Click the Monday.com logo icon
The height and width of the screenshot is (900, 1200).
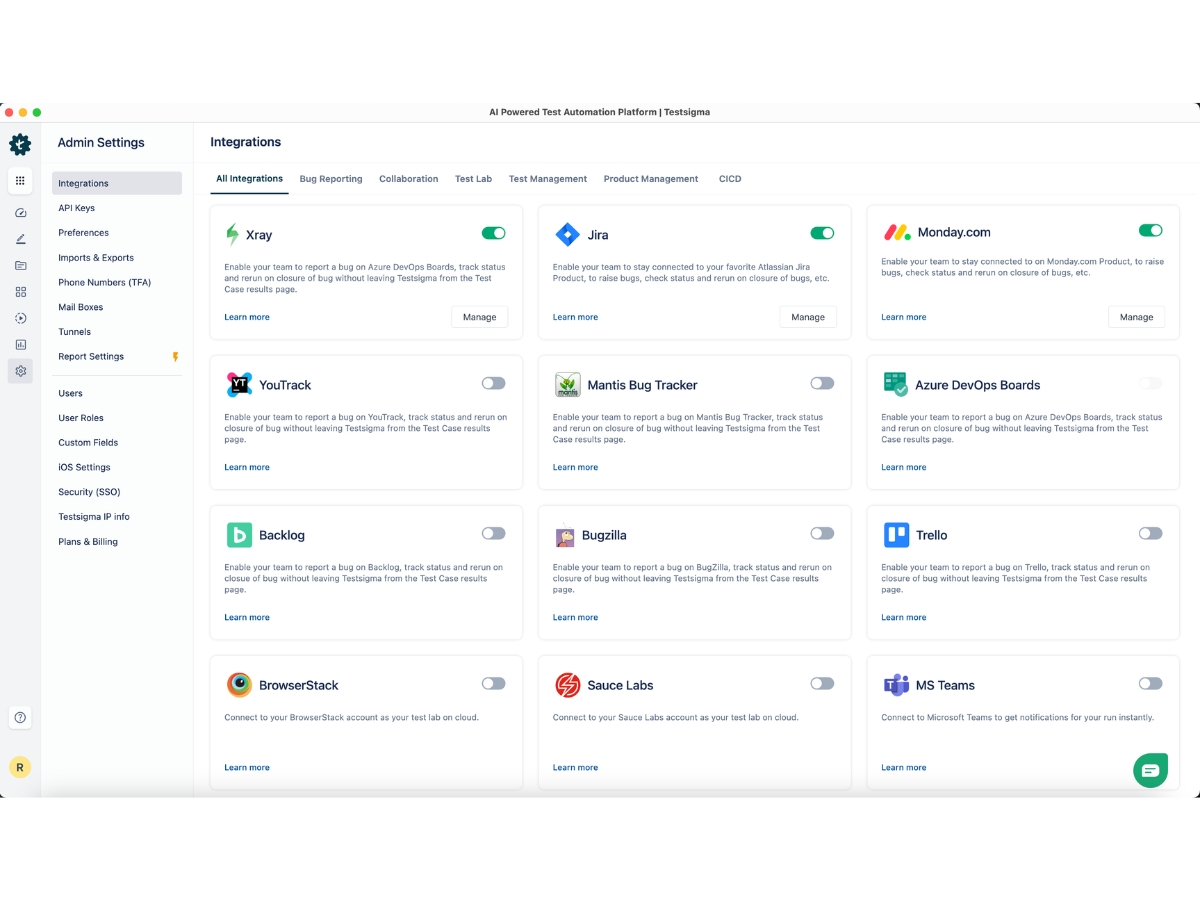click(x=897, y=233)
